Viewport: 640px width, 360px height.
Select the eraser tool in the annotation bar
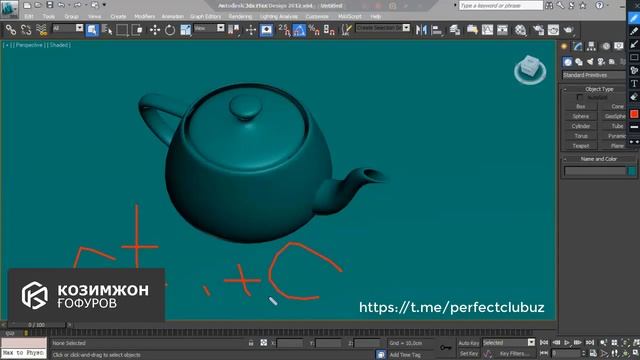tap(634, 97)
